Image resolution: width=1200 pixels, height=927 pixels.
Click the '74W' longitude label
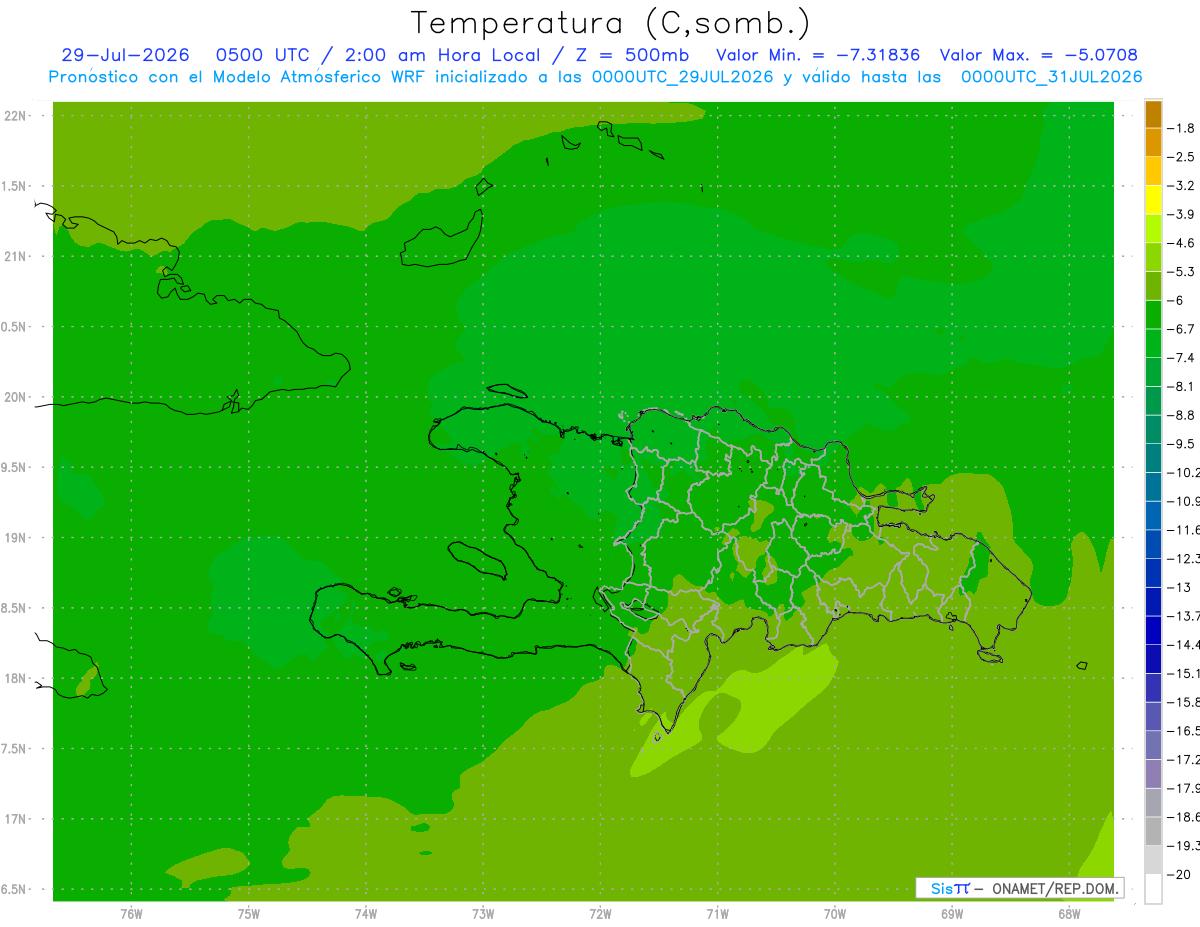365,914
